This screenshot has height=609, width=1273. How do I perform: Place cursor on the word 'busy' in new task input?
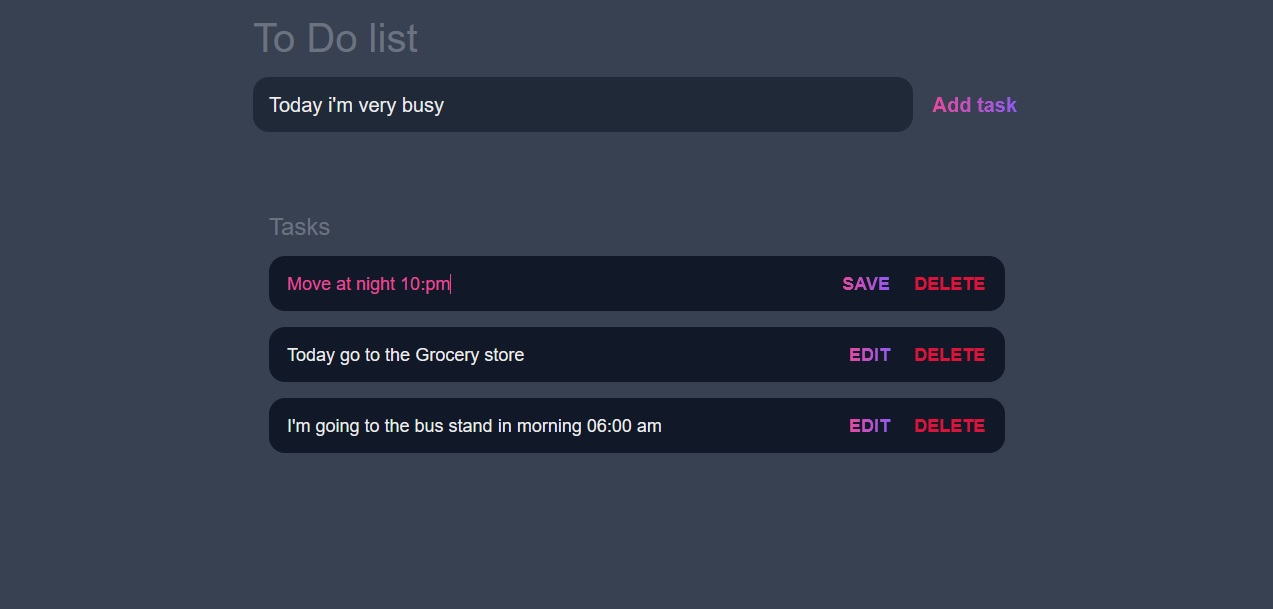(x=422, y=105)
